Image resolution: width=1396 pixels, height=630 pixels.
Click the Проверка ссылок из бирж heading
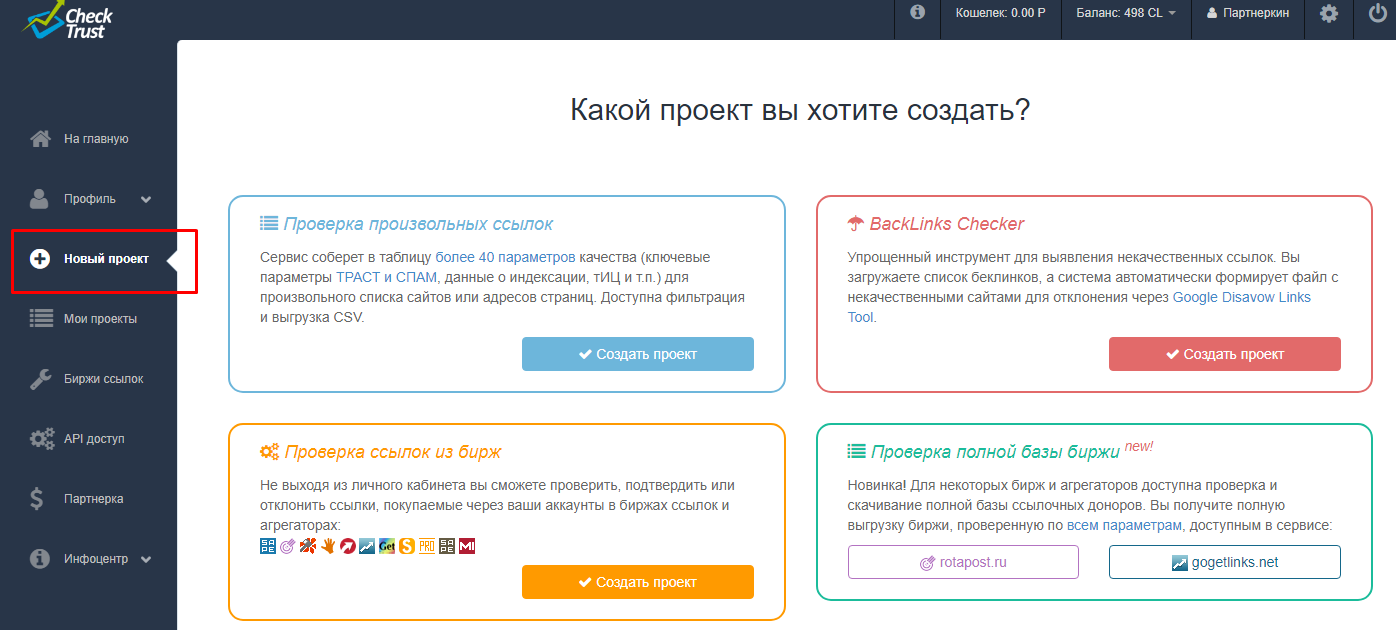(393, 452)
